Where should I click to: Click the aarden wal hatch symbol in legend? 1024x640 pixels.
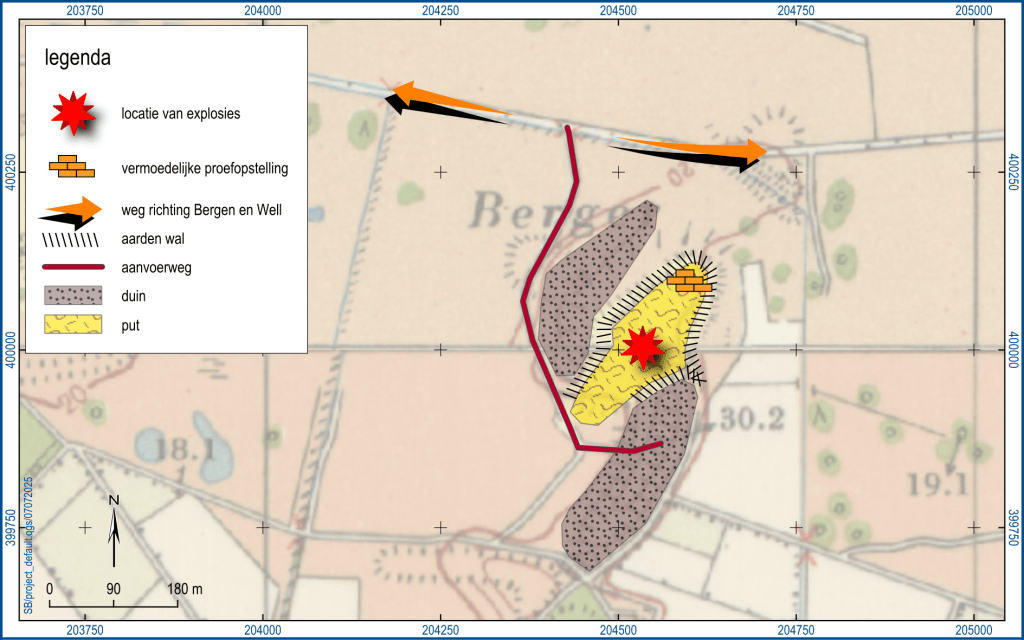(x=72, y=241)
